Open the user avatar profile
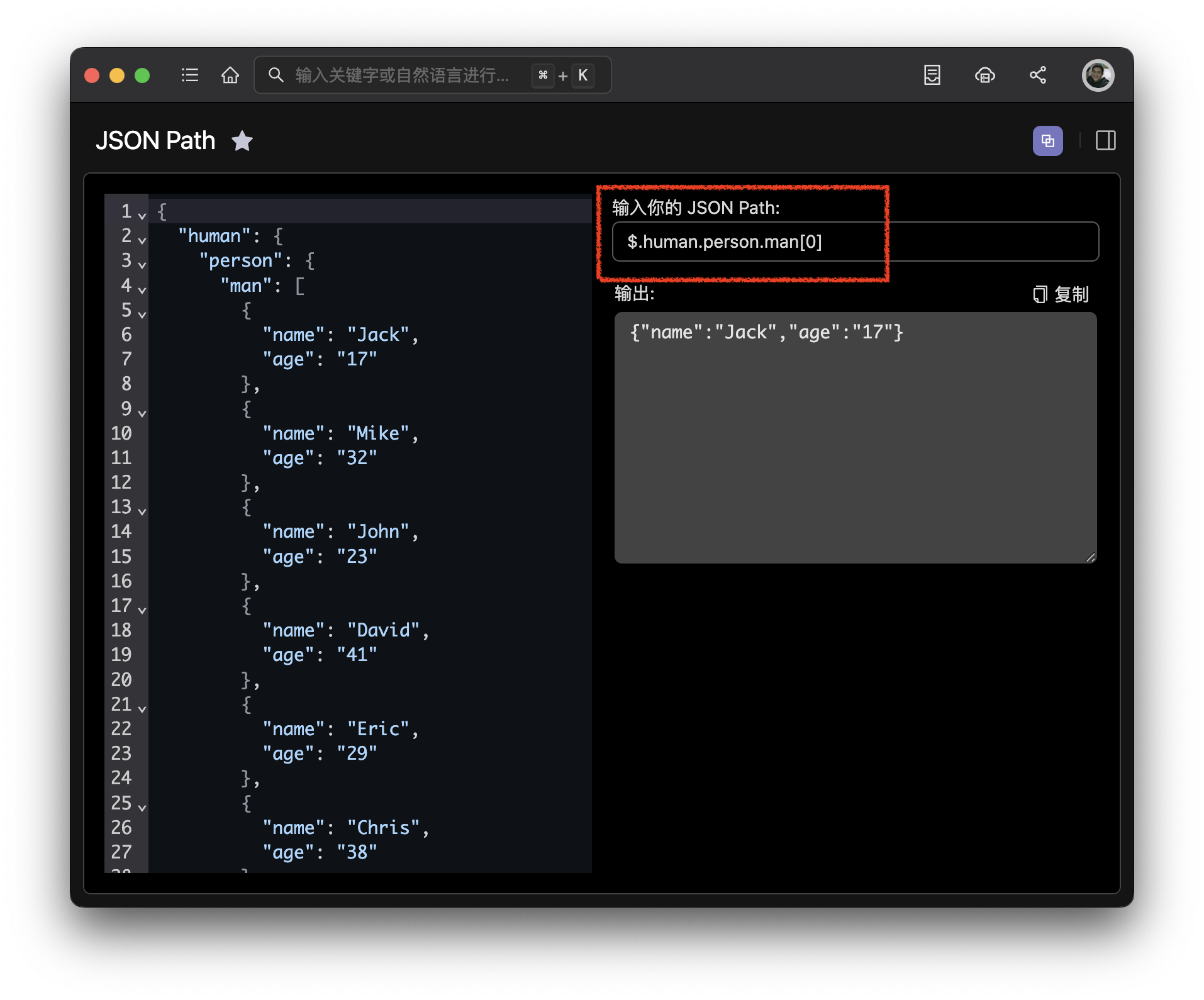Image resolution: width=1204 pixels, height=1000 pixels. pos(1098,75)
